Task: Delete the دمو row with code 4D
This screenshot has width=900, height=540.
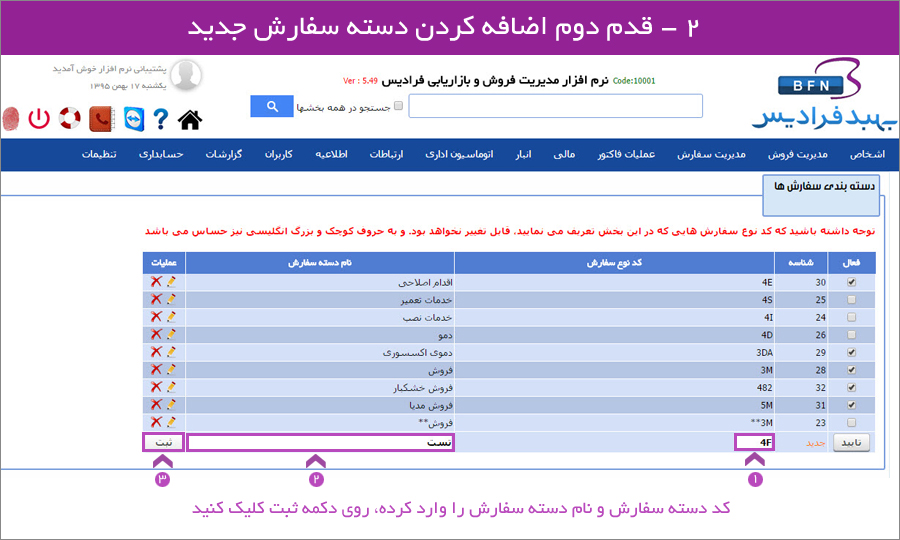Action: (x=156, y=334)
